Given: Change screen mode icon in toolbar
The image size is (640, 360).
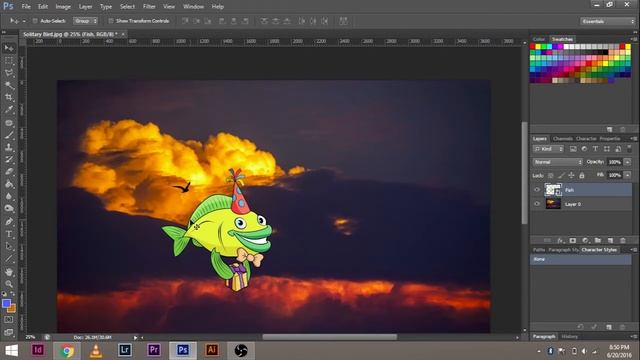Looking at the screenshot, I should [9, 332].
